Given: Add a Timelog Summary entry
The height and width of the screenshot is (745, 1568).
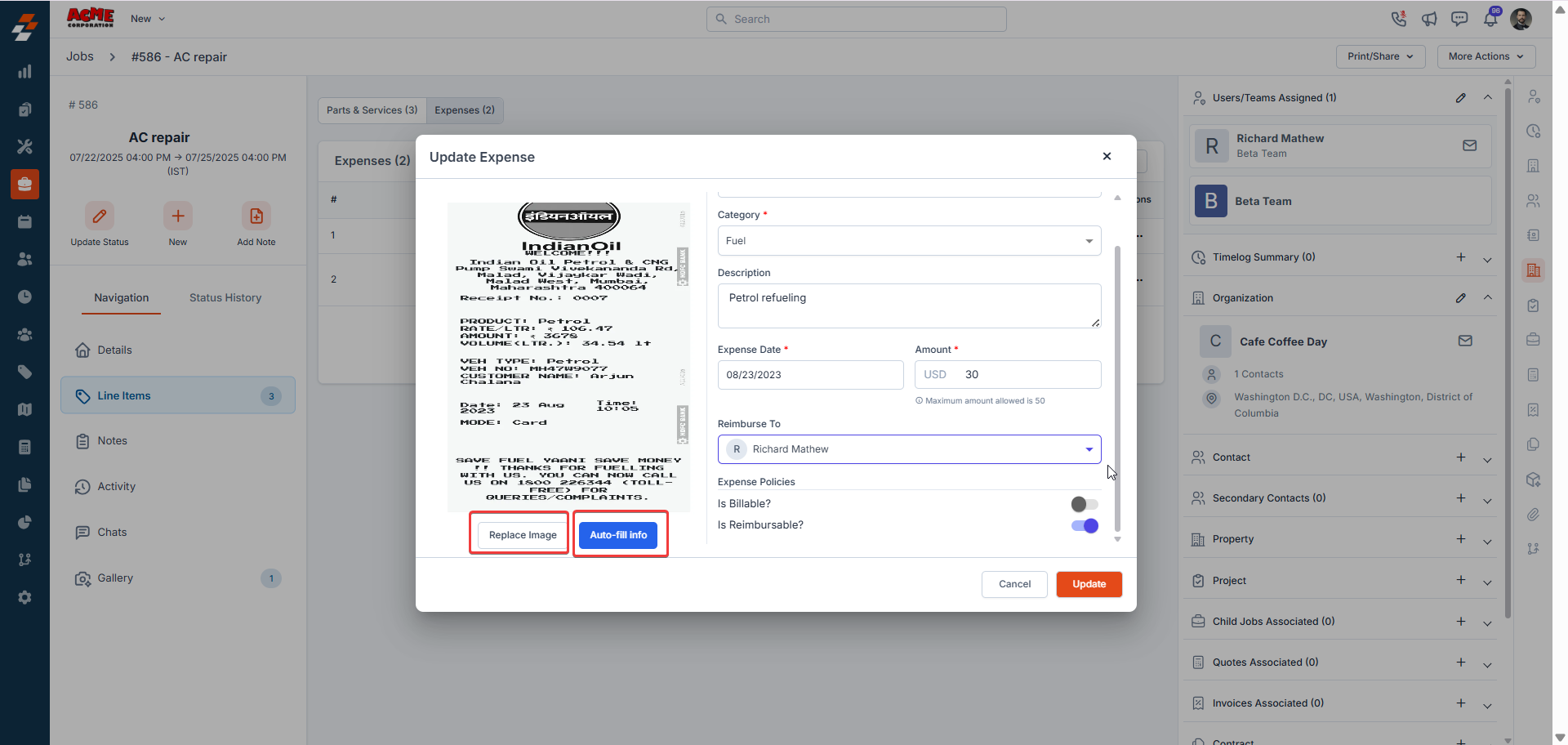Looking at the screenshot, I should [1460, 257].
